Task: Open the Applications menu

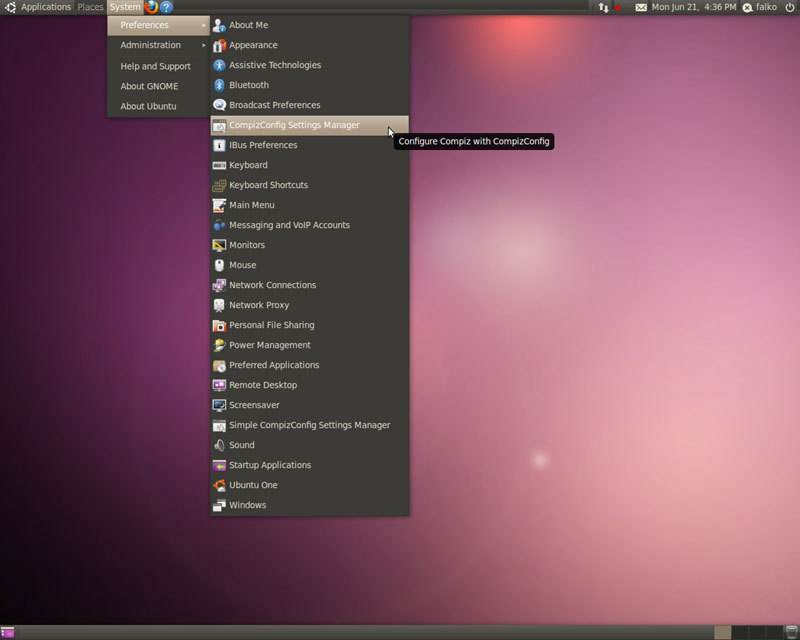Action: point(46,7)
